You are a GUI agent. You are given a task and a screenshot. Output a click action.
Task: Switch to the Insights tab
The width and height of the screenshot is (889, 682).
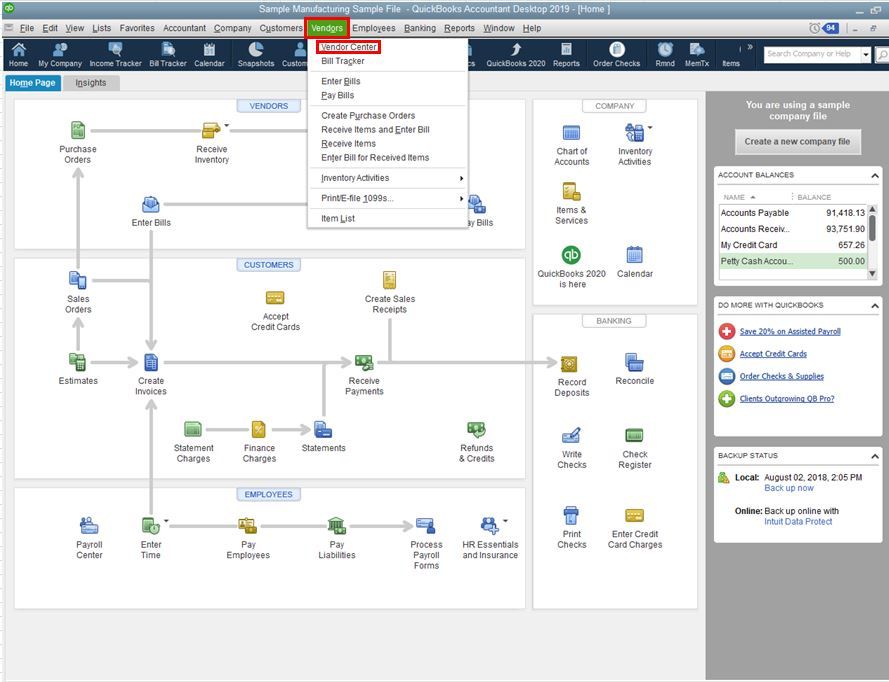[91, 83]
